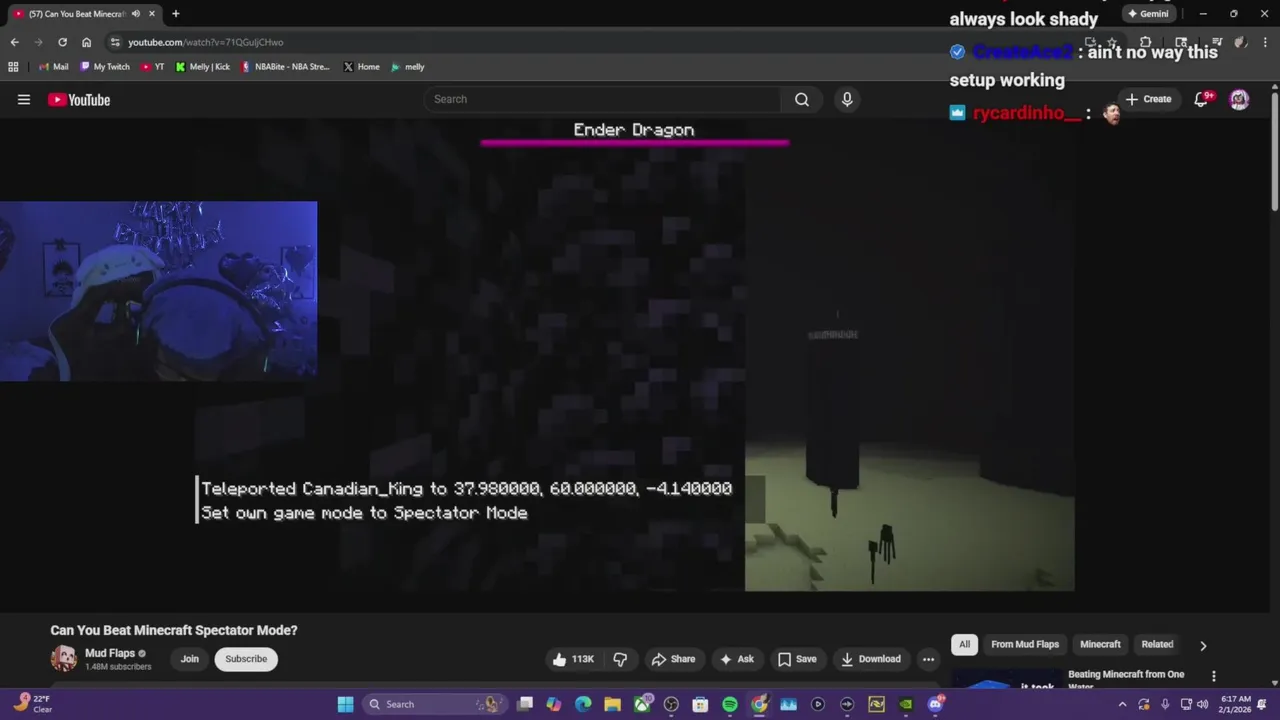The width and height of the screenshot is (1280, 720).
Task: Open Copilot from the taskbar
Action: pyautogui.click(x=554, y=704)
